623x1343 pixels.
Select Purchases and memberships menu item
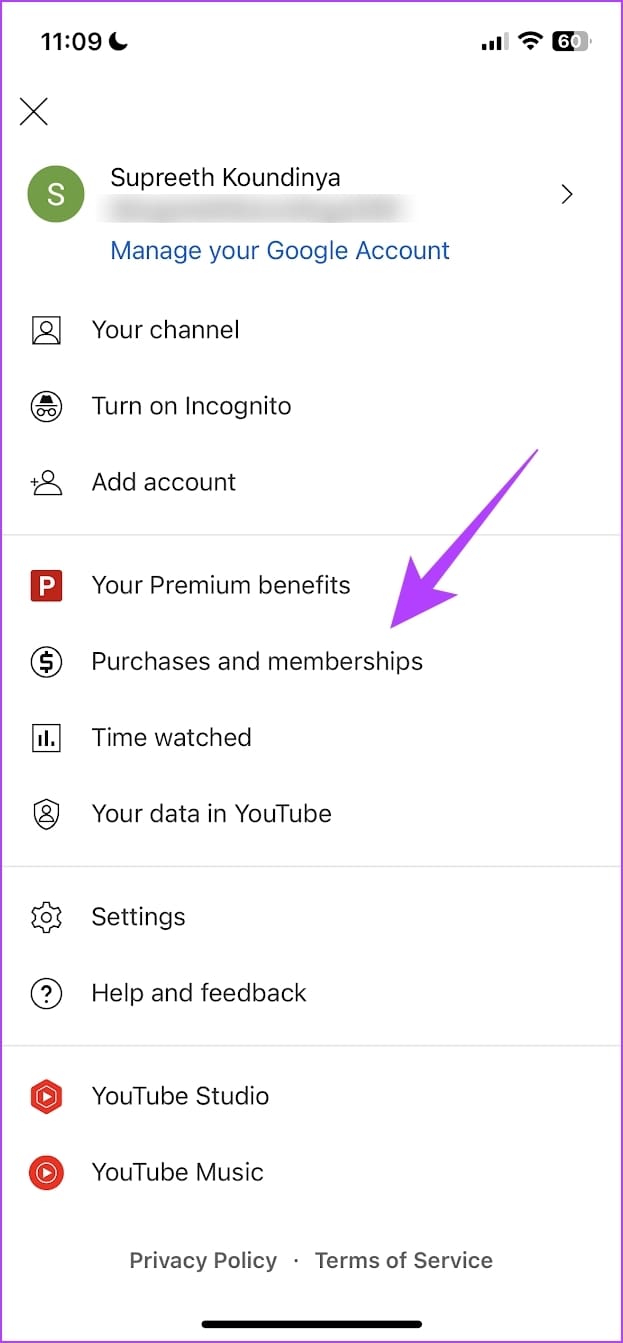coord(311,661)
